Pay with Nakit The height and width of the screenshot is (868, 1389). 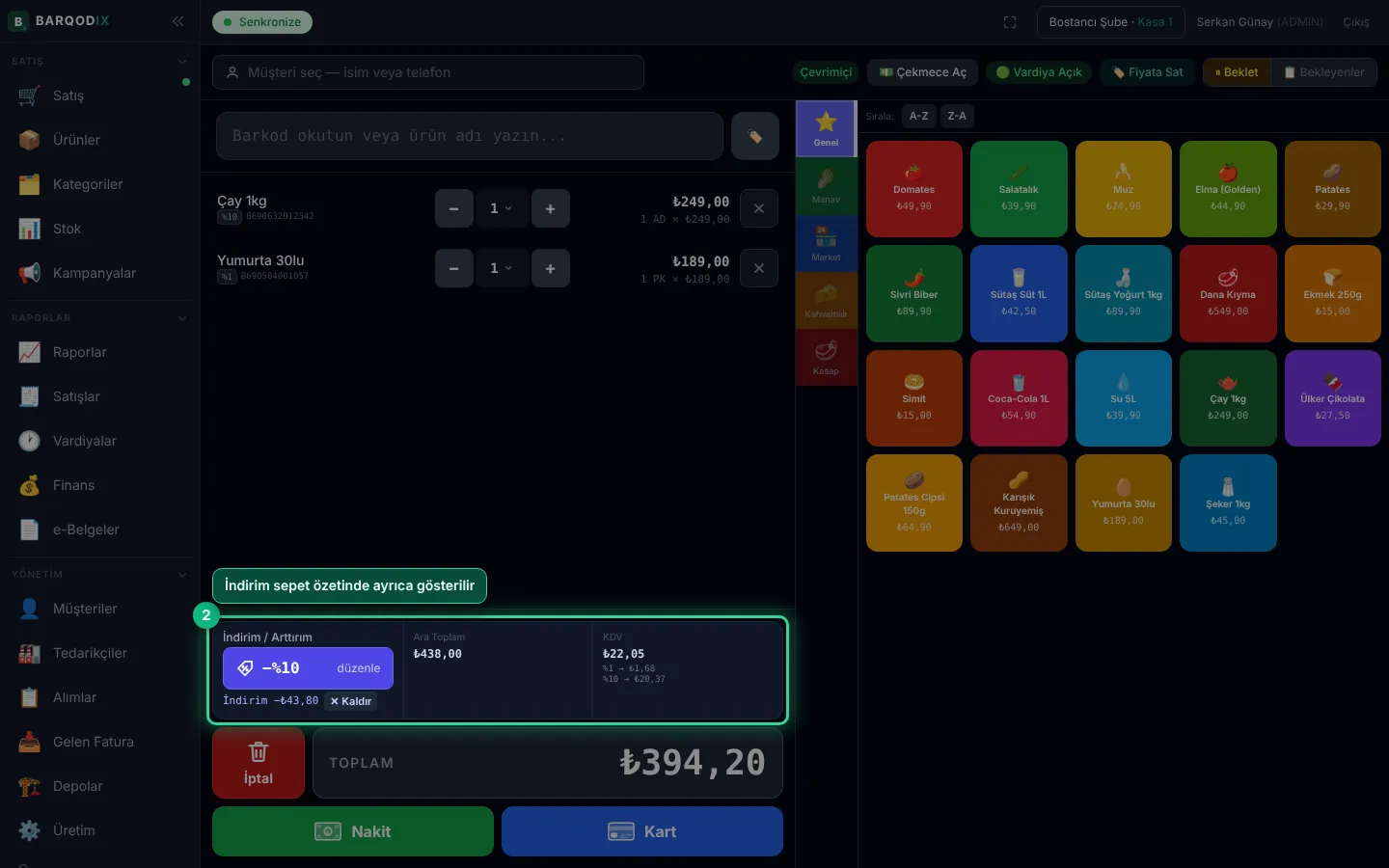[x=353, y=831]
